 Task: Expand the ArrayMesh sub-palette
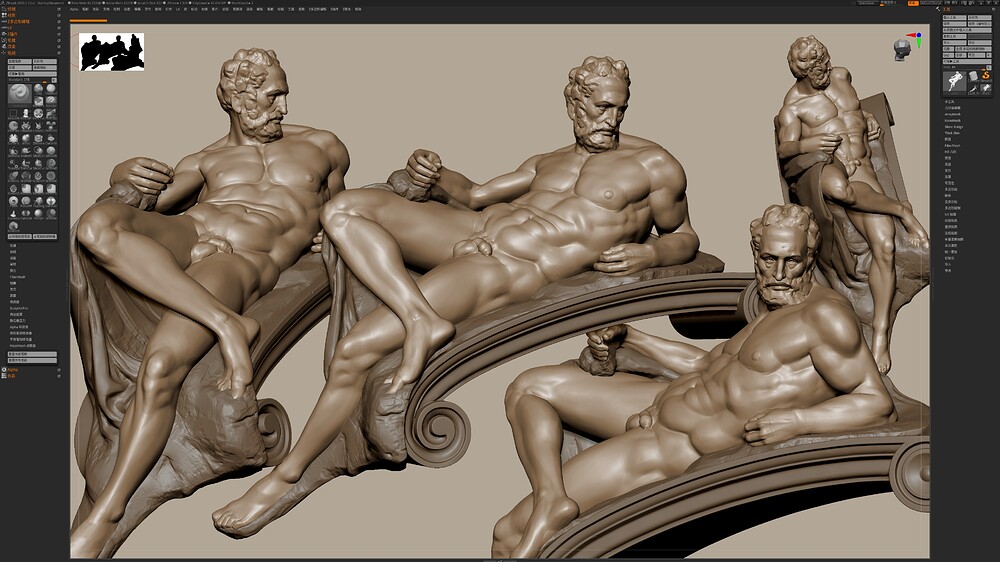(x=953, y=114)
